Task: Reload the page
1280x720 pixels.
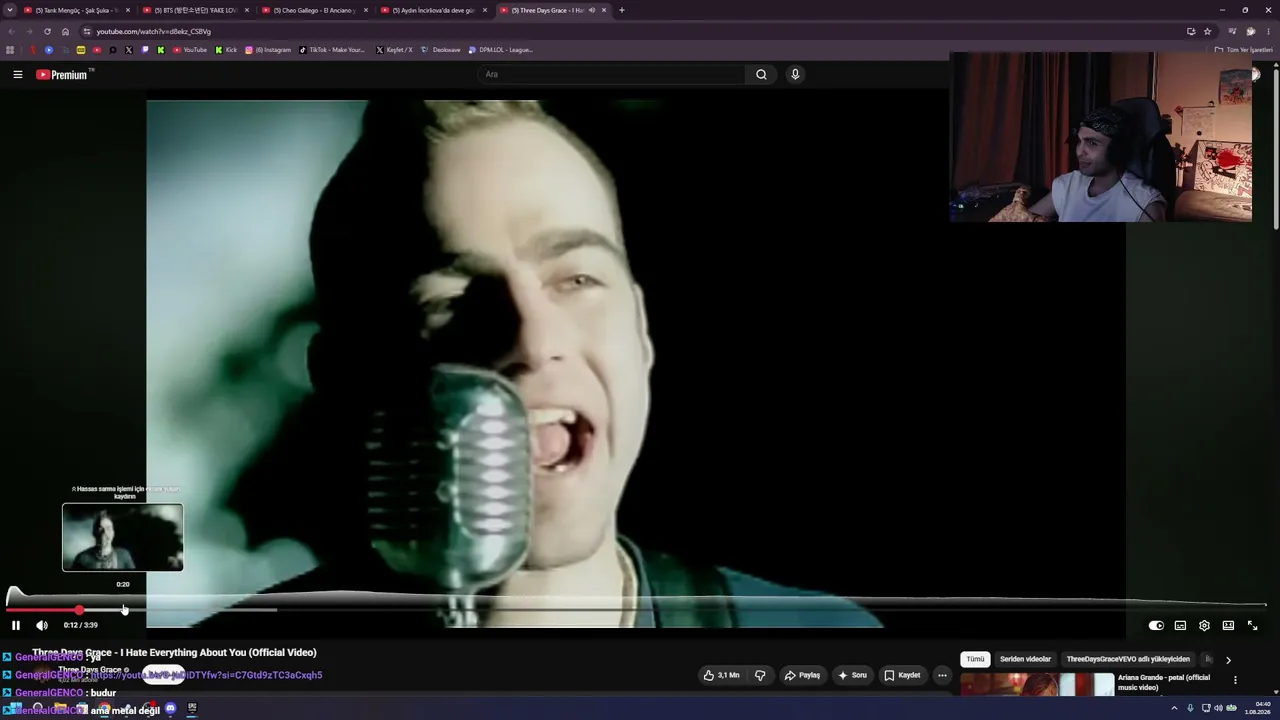Action: tap(47, 31)
